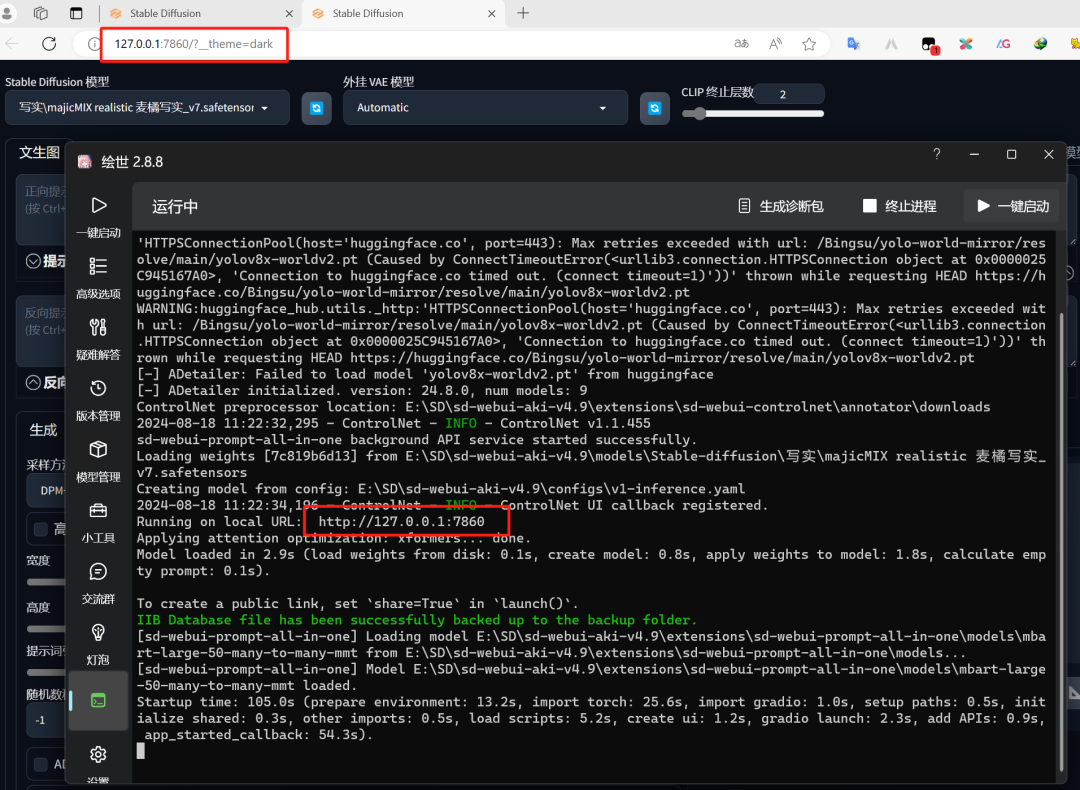
Task: Open the AG translator extension icon
Action: (1003, 43)
